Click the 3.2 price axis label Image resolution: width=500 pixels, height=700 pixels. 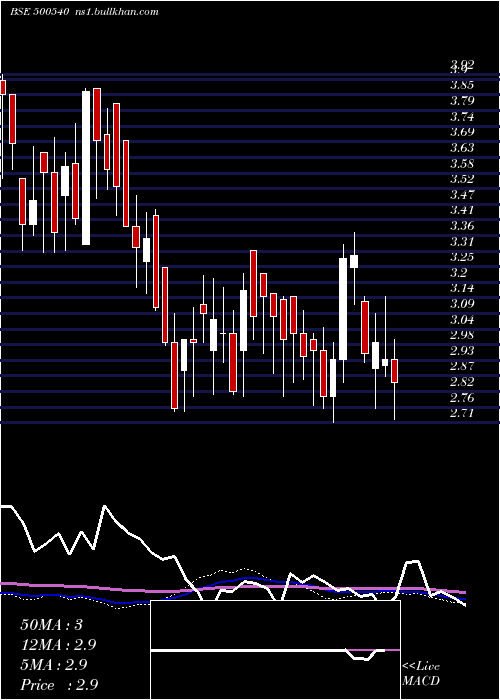(x=458, y=273)
